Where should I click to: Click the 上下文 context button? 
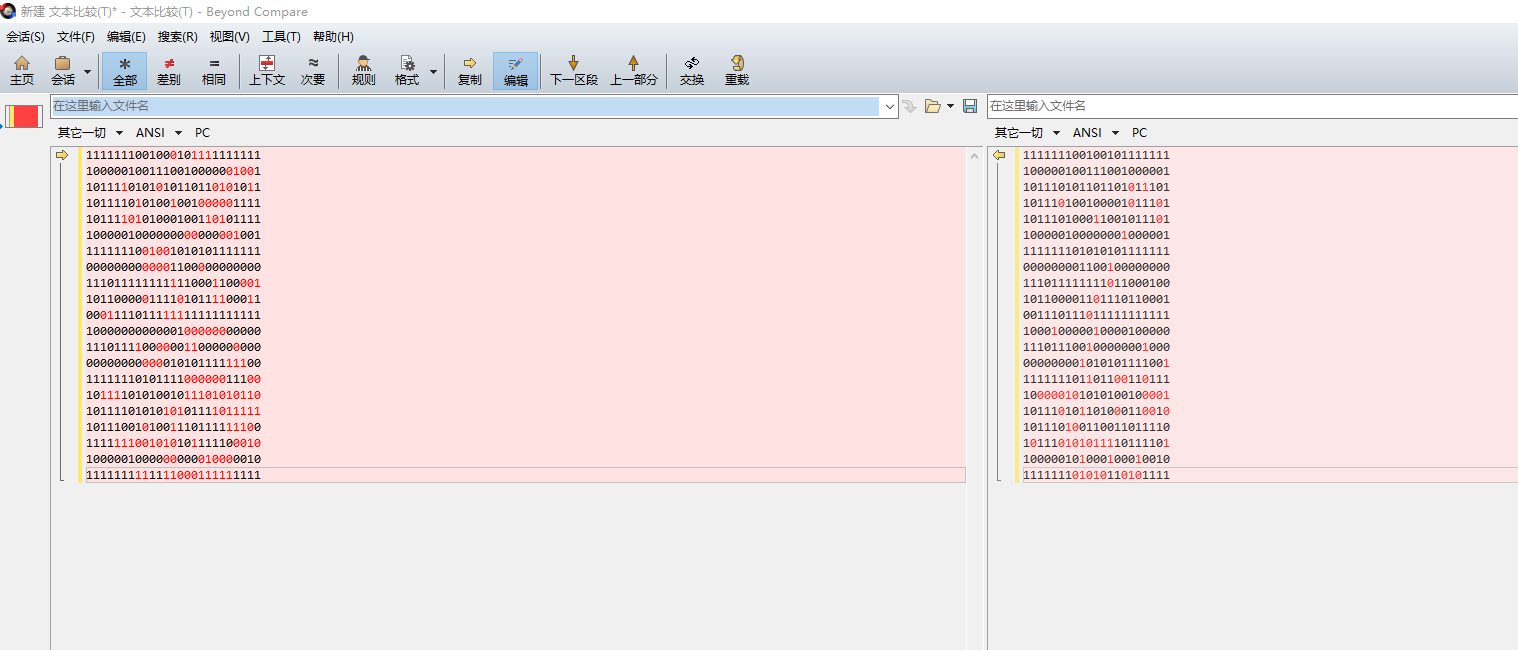pyautogui.click(x=267, y=70)
